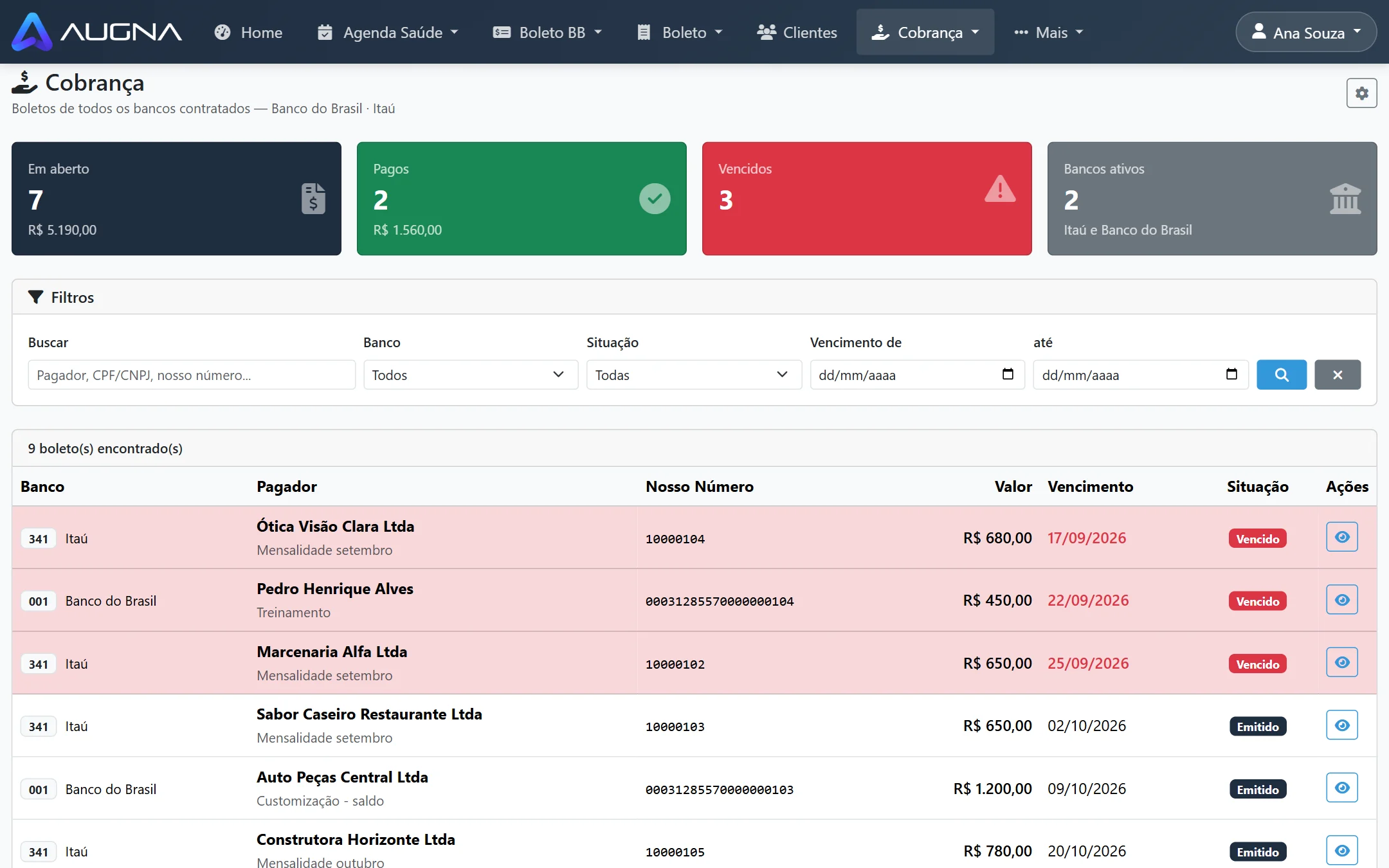Viewport: 1389px width, 868px height.
Task: Click the Valor column header
Action: 1013,487
